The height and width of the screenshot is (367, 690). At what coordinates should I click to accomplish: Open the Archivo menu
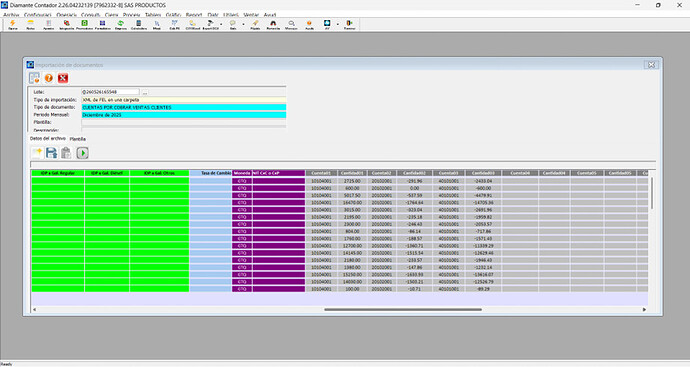11,15
